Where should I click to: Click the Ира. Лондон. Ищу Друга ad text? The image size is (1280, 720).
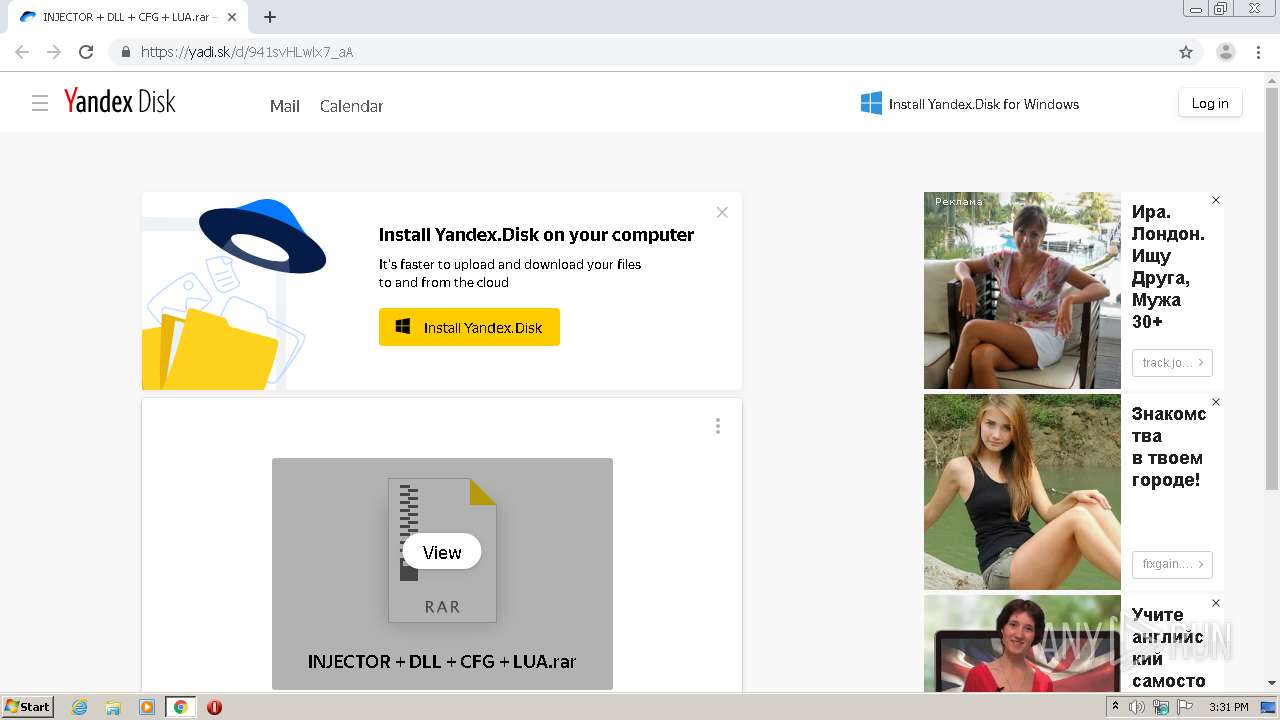point(1168,266)
